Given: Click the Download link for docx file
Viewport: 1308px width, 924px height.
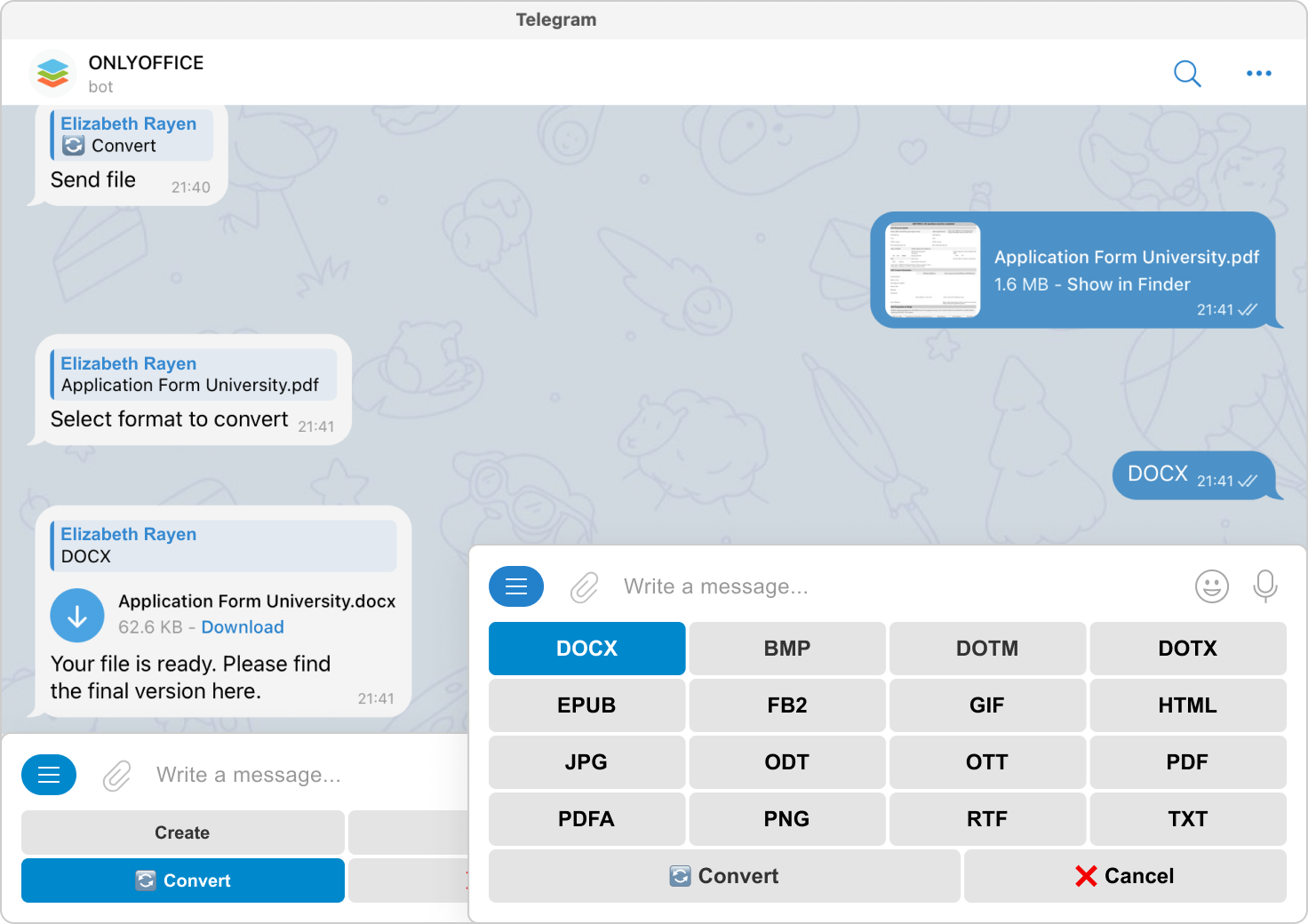Looking at the screenshot, I should pyautogui.click(x=243, y=627).
